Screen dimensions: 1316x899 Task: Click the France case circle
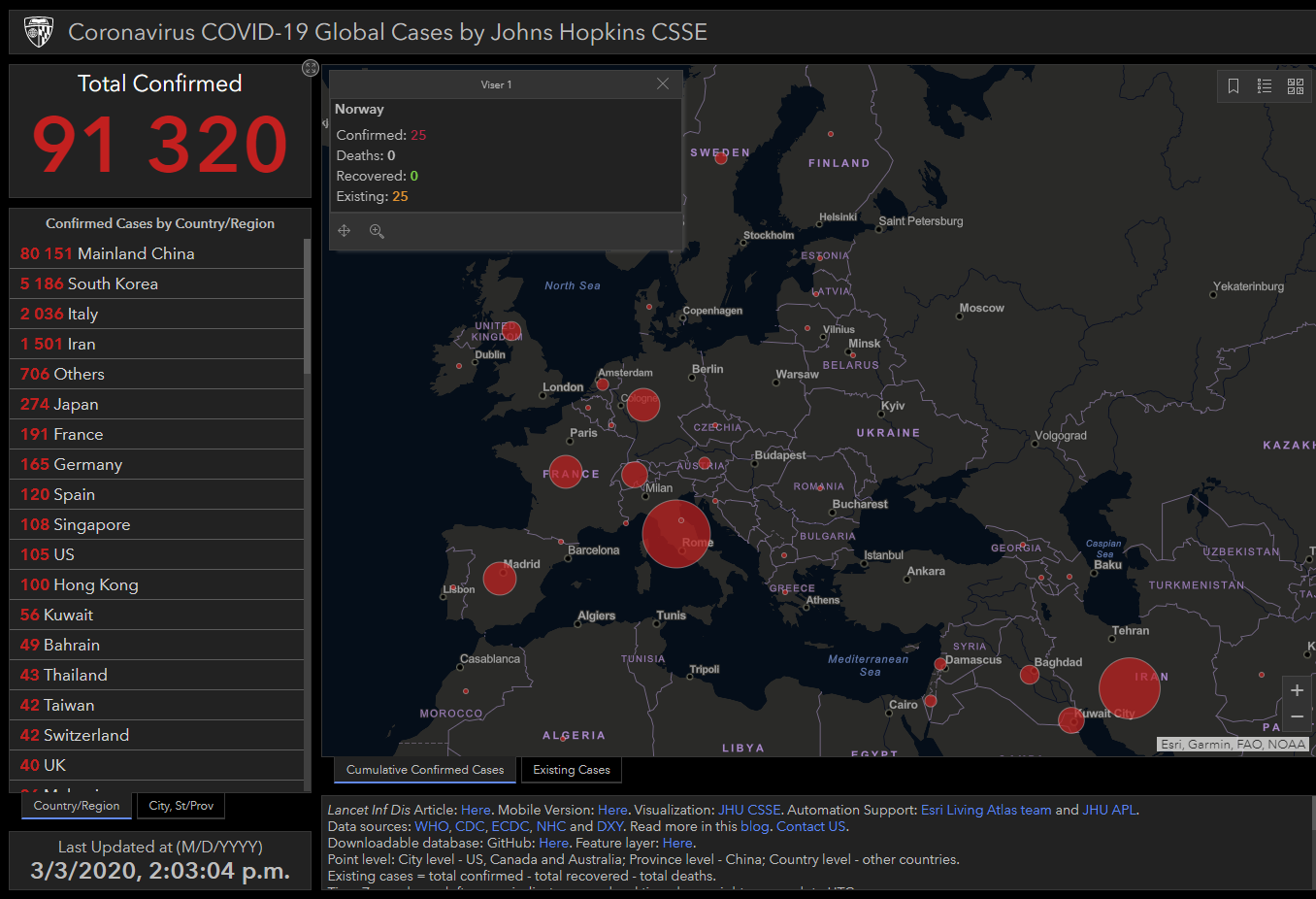tap(566, 472)
